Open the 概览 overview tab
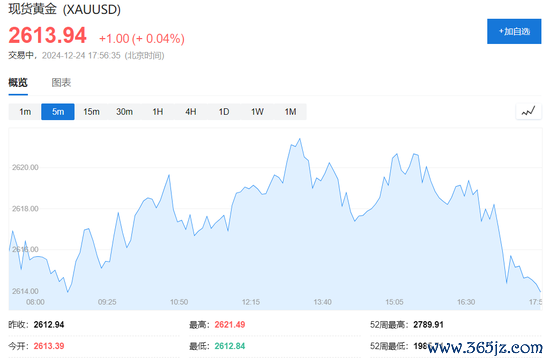550x363 pixels. coord(18,83)
